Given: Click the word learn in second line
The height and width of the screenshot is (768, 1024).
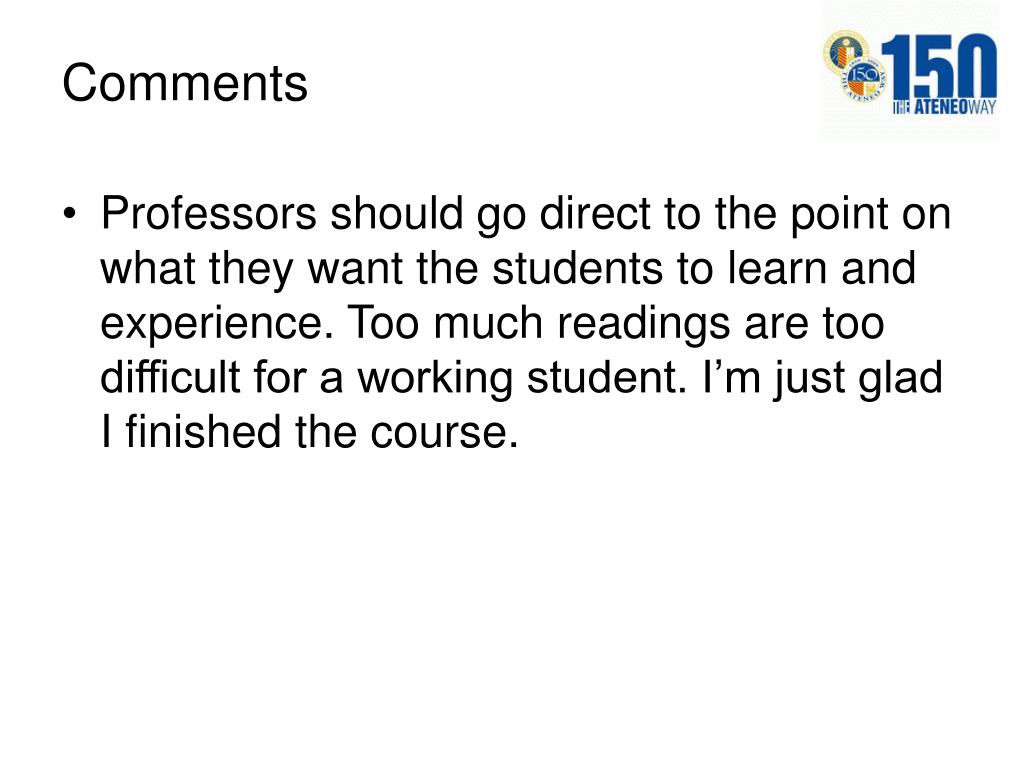Looking at the screenshot, I should click(778, 268).
